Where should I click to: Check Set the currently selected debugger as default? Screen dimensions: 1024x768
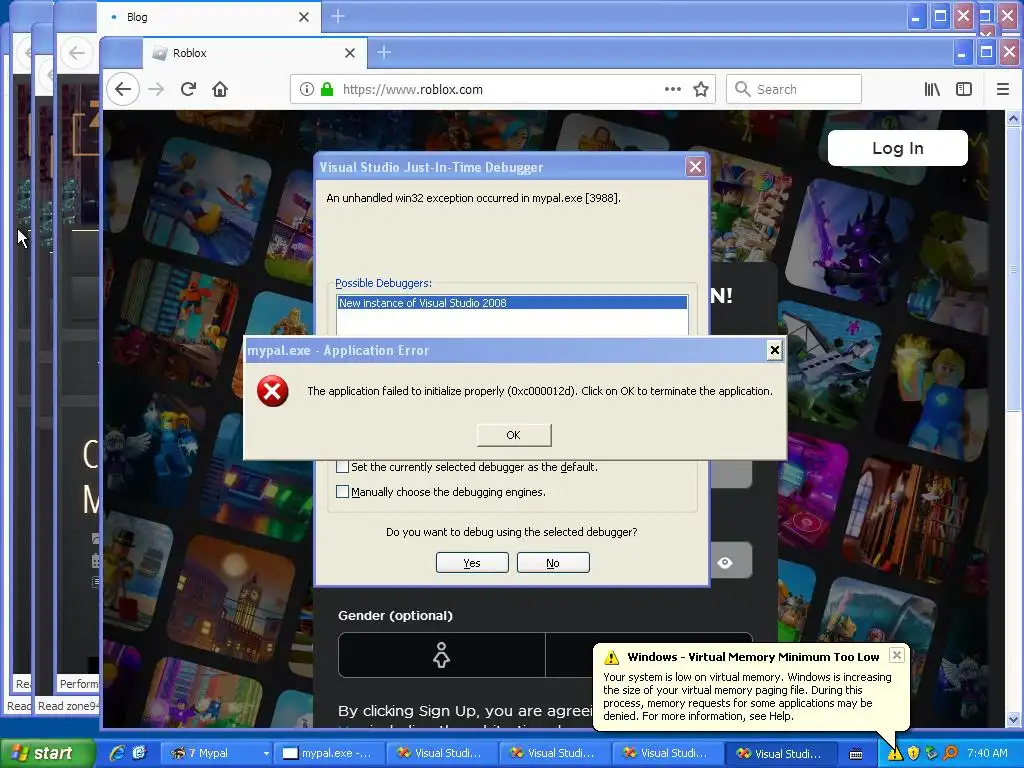[x=342, y=467]
